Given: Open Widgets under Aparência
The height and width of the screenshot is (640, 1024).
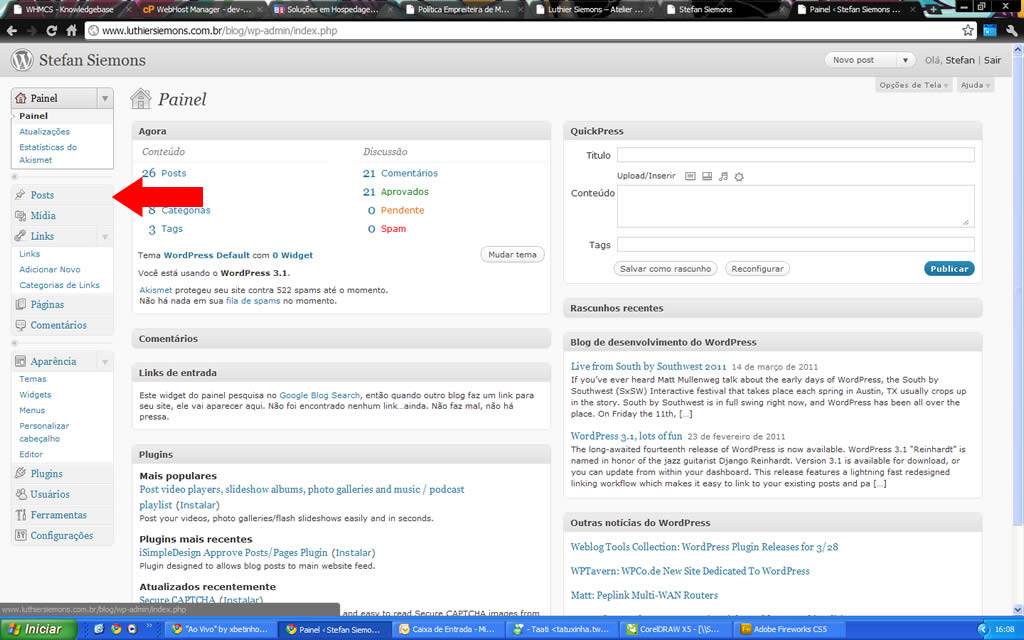Looking at the screenshot, I should pos(35,394).
